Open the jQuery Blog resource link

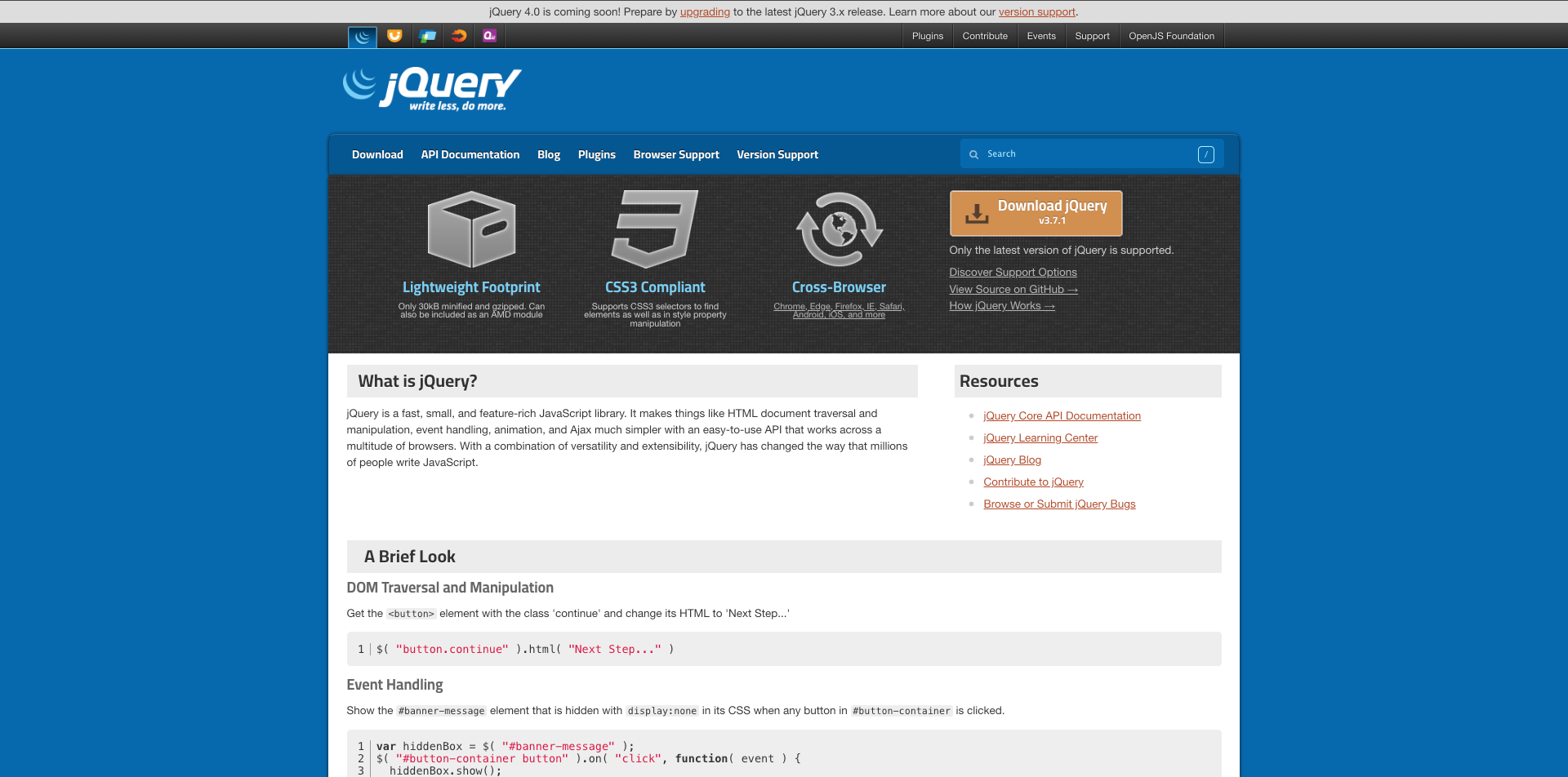[x=1012, y=460]
